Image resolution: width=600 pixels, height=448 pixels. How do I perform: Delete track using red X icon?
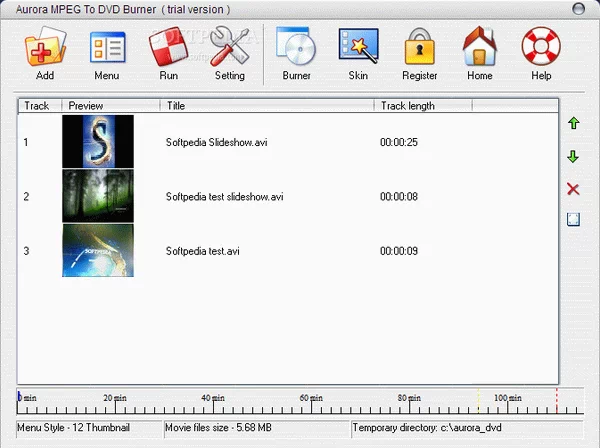pyautogui.click(x=573, y=189)
